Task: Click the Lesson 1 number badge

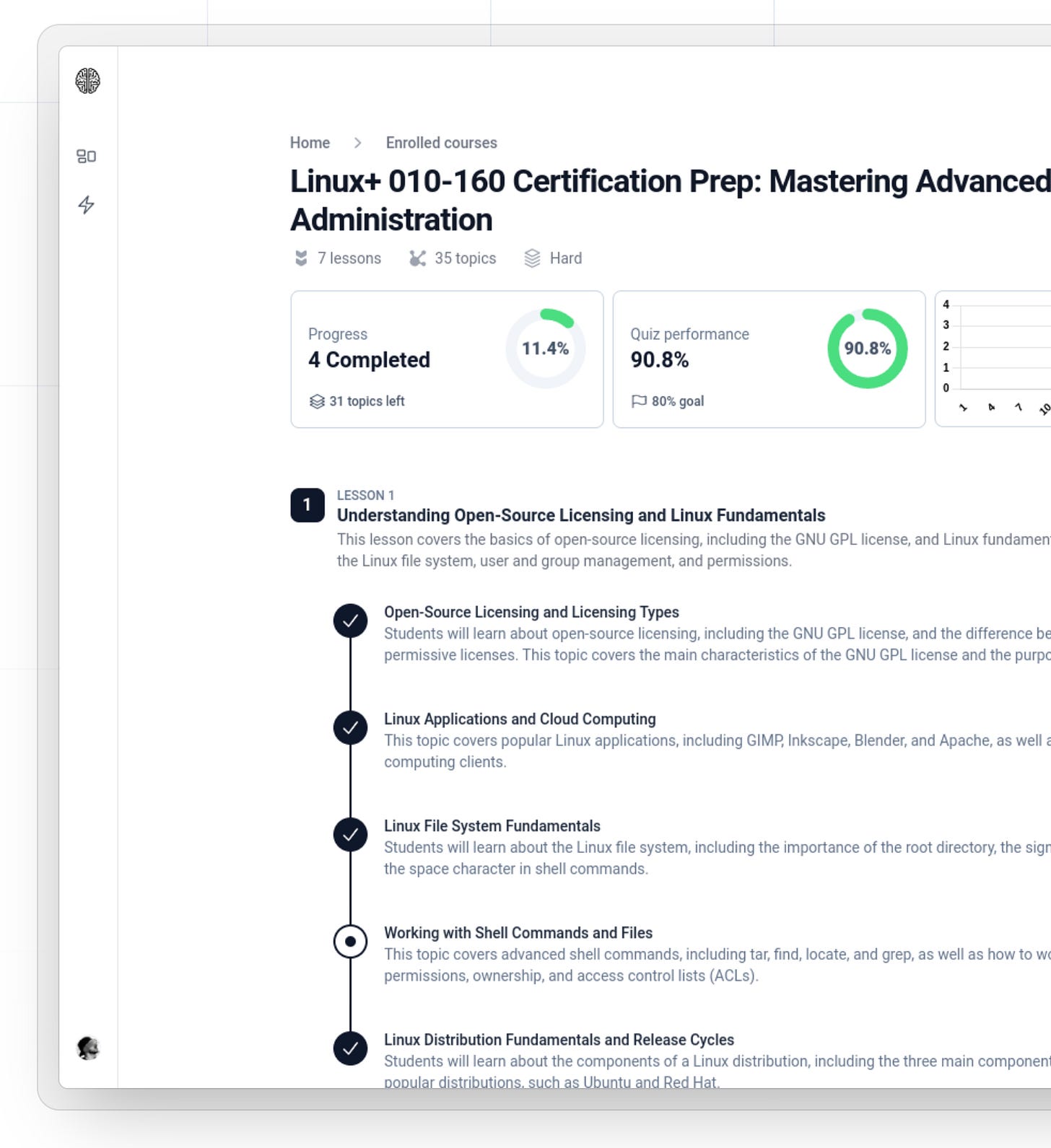Action: click(x=308, y=505)
